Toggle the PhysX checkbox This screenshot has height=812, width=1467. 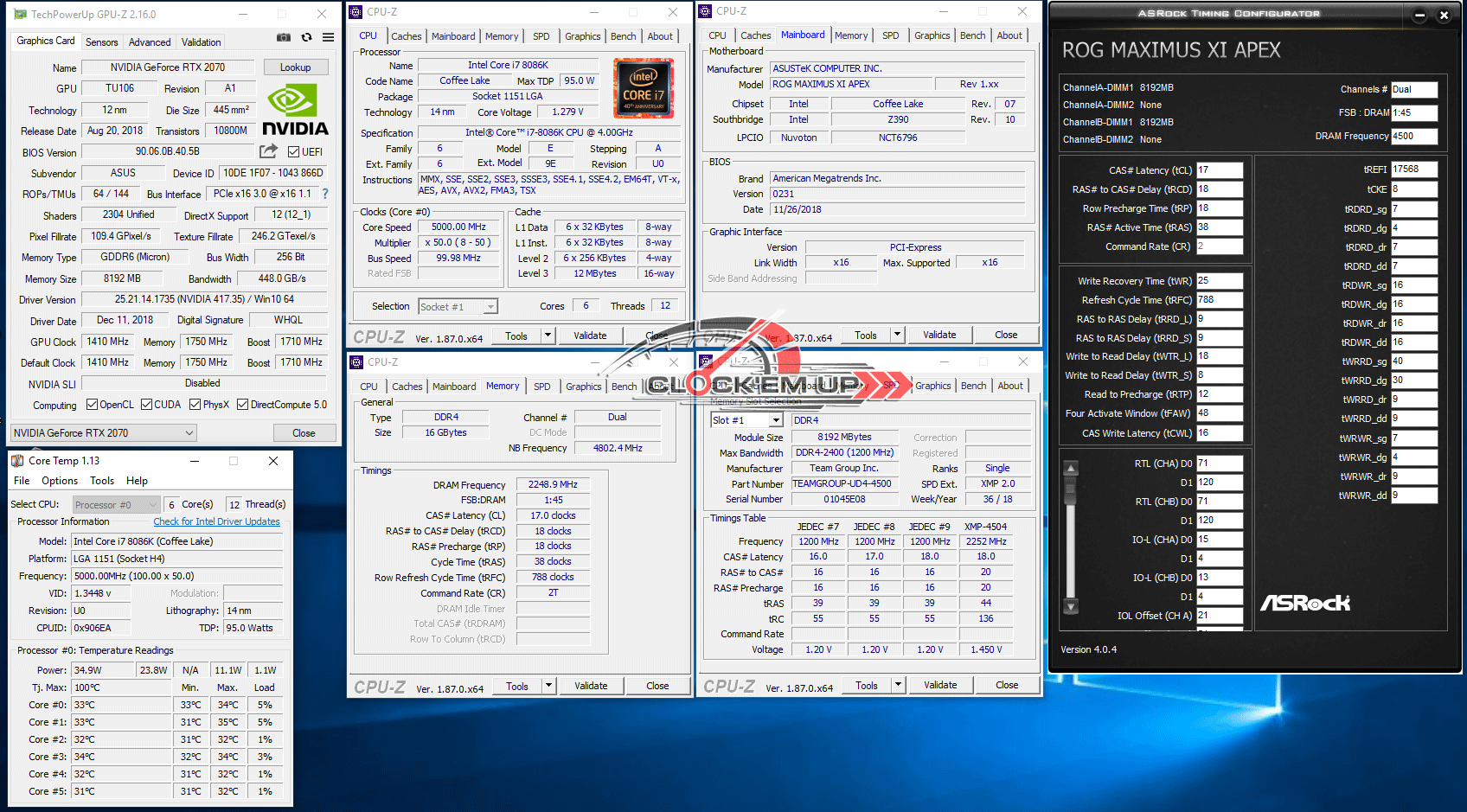pyautogui.click(x=195, y=405)
